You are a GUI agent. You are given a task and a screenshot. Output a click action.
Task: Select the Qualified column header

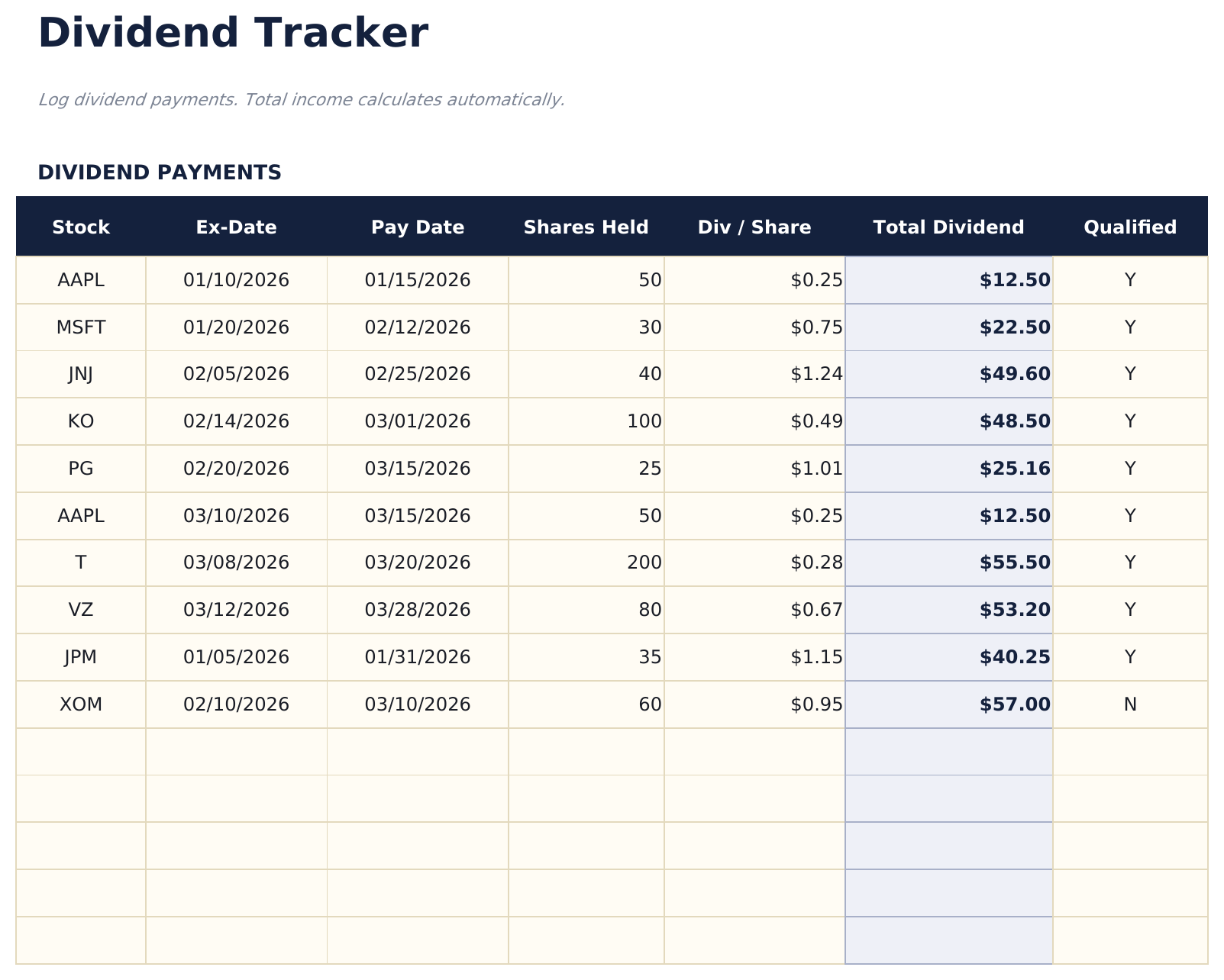point(1130,227)
